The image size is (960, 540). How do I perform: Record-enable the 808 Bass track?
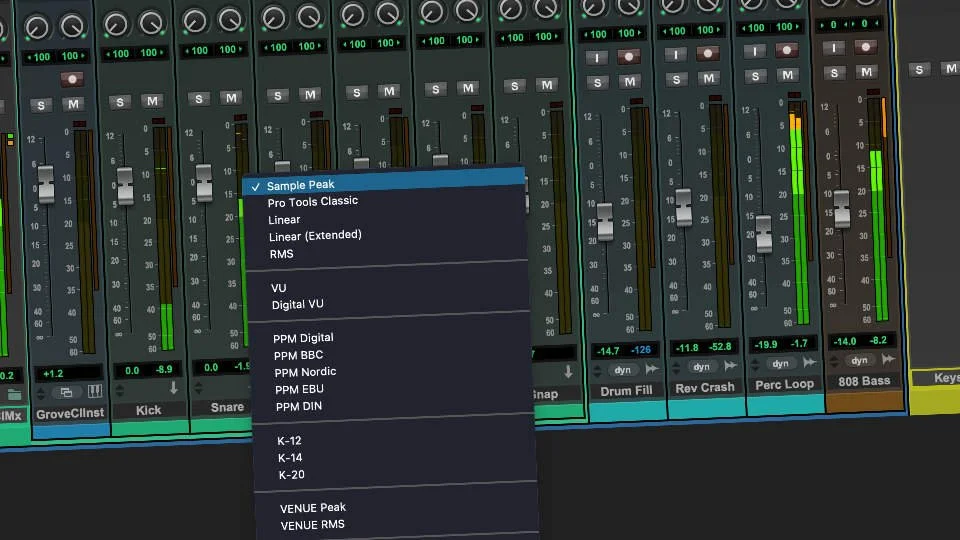865,47
